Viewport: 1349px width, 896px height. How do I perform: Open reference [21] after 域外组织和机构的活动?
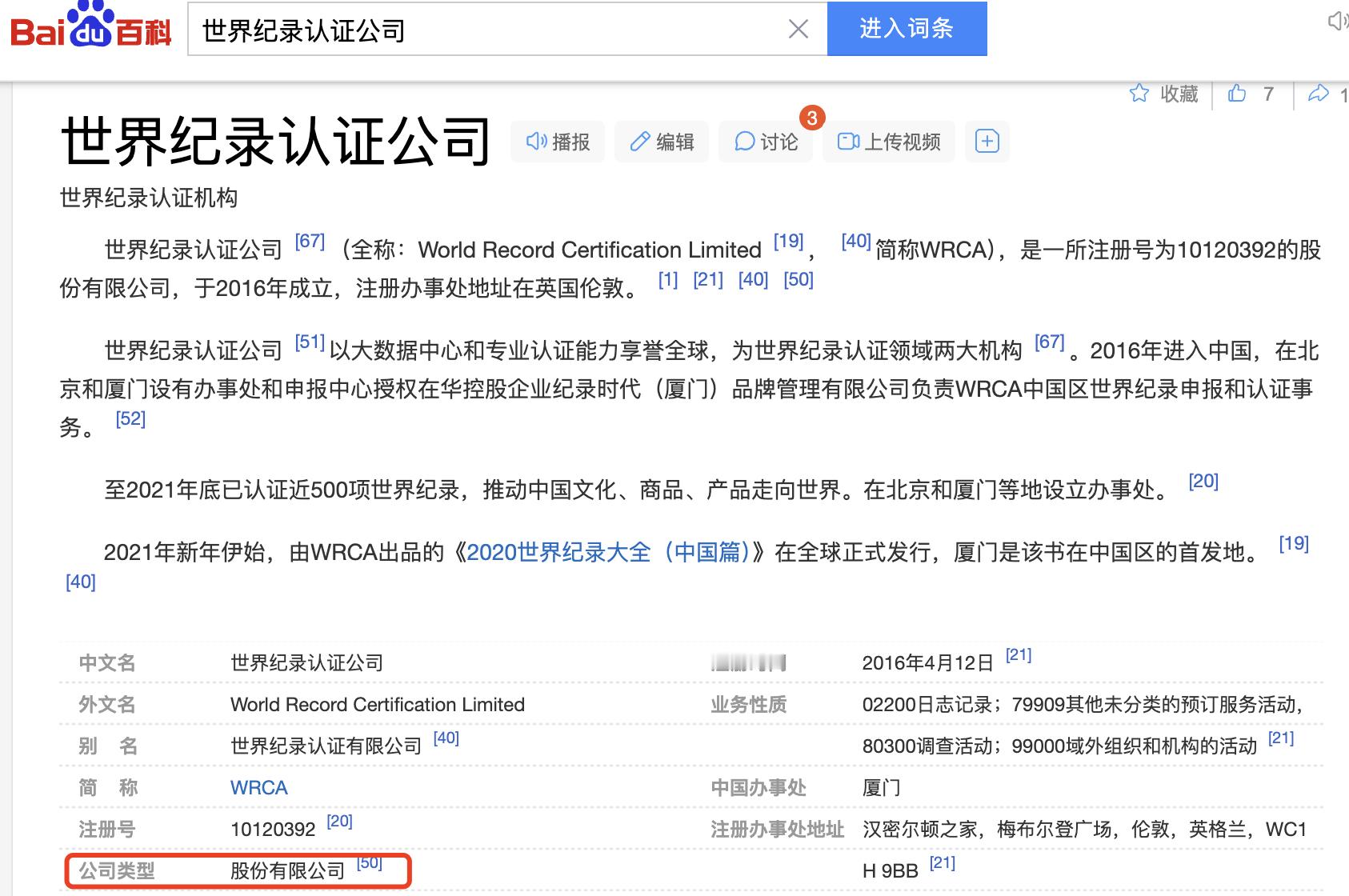click(x=1281, y=738)
